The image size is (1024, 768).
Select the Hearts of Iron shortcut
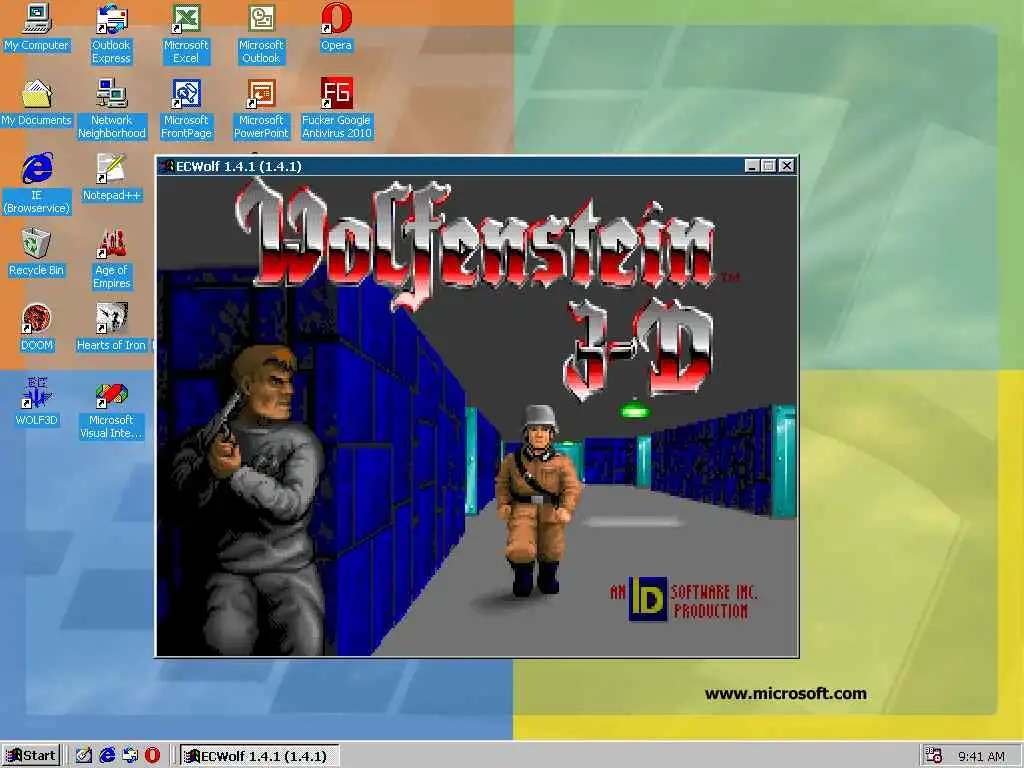click(x=112, y=328)
